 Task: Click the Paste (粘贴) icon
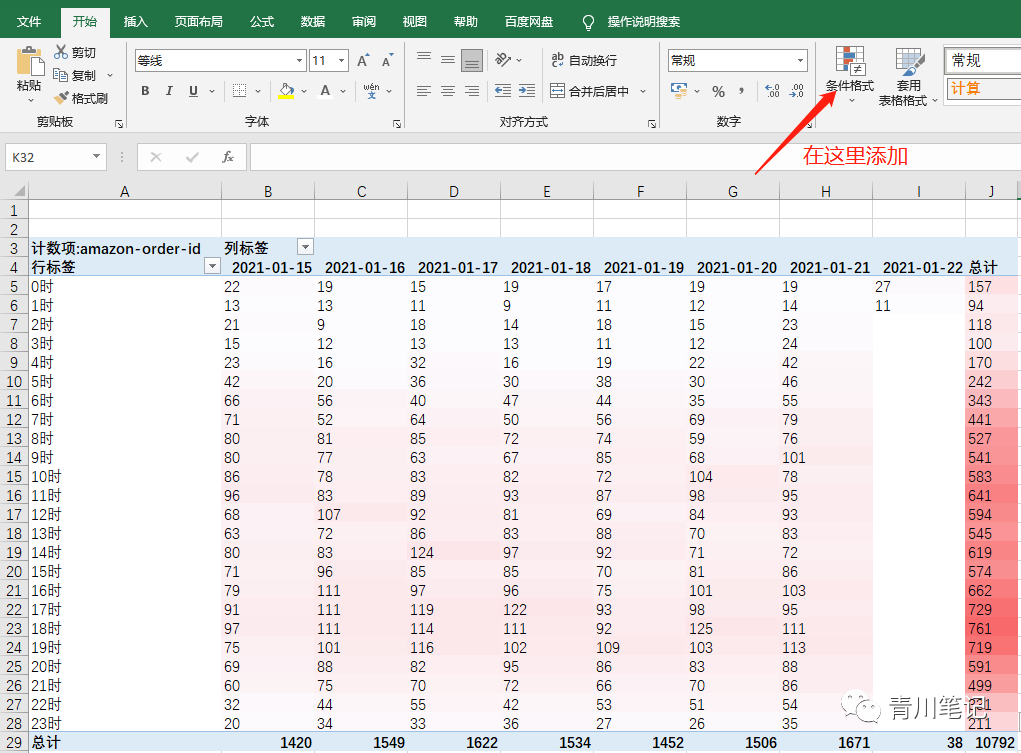29,62
